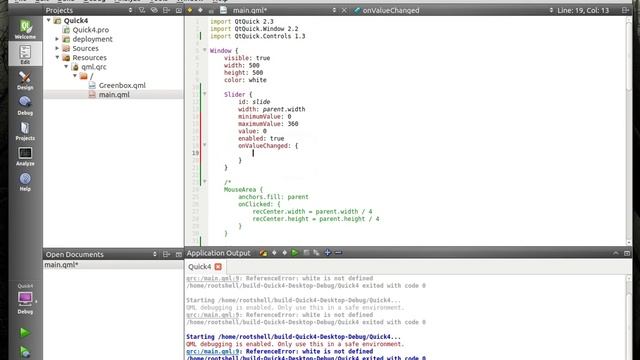
Task: Go forward in the editor navigation history
Action: 200,10
